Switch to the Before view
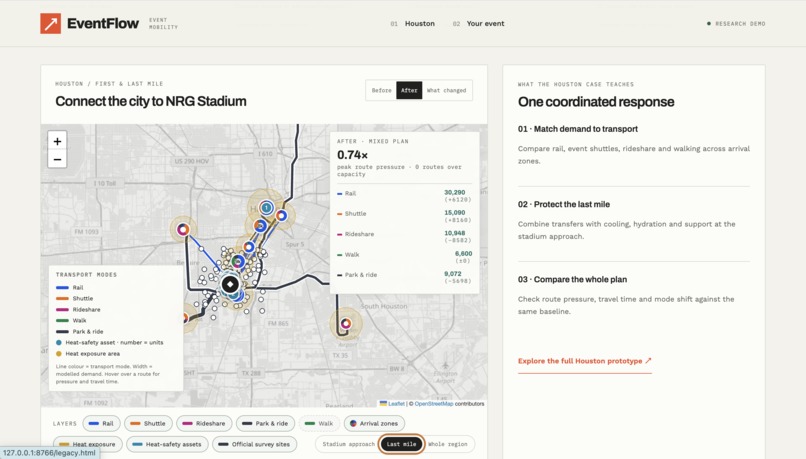 click(381, 90)
